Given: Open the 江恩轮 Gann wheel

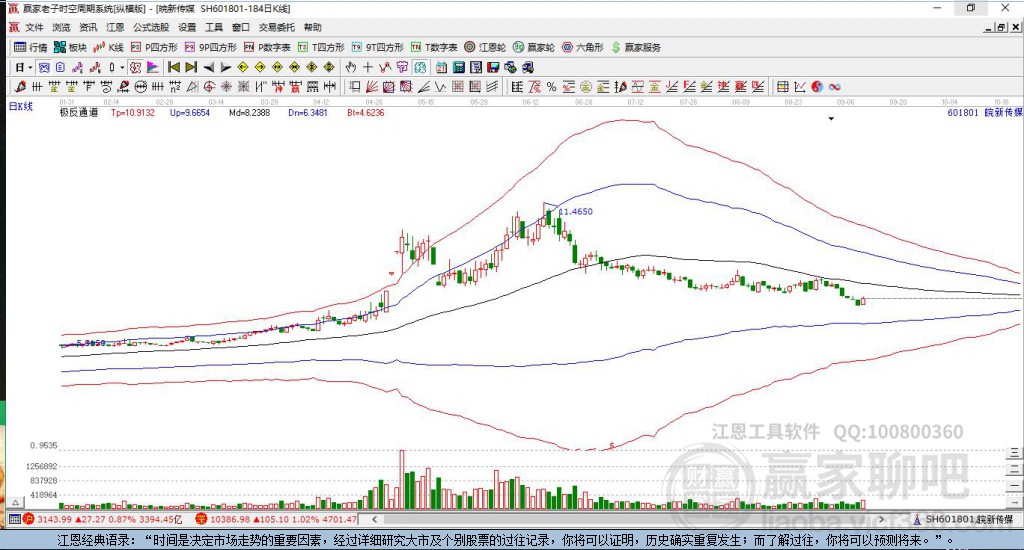Looking at the screenshot, I should (485, 47).
